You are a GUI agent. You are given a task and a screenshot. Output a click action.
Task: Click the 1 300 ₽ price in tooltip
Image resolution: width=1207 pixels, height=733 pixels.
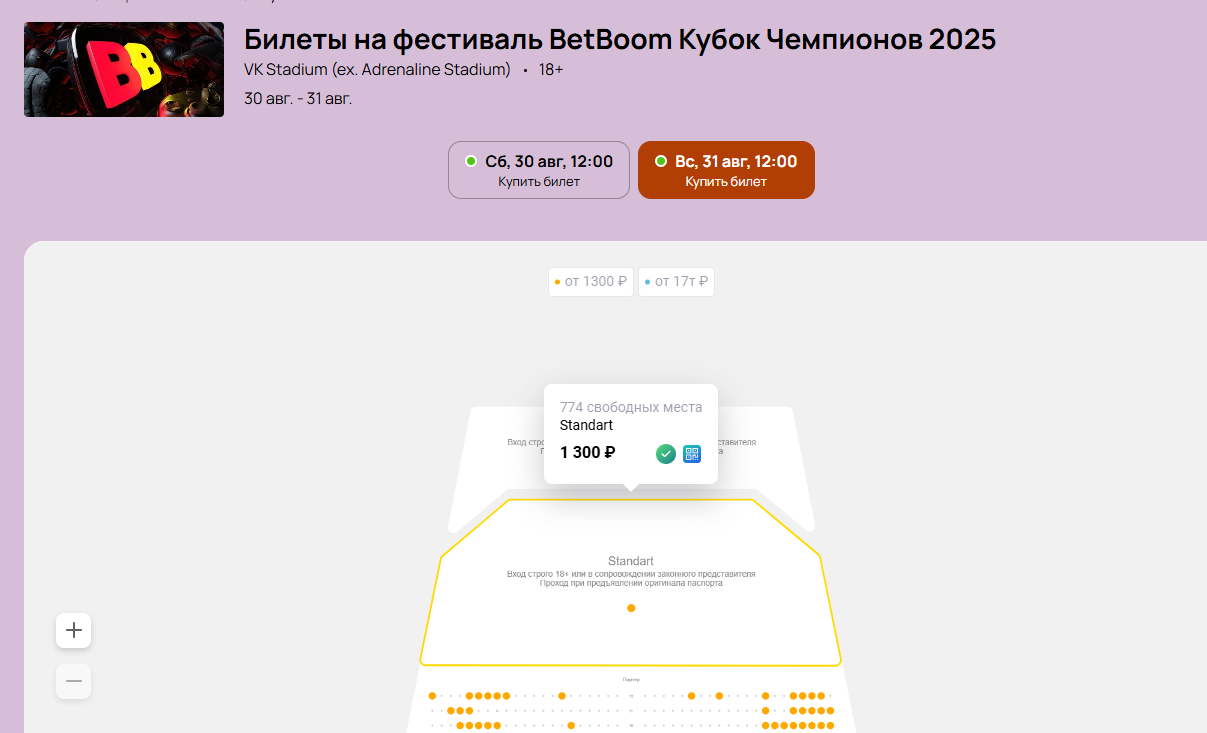point(588,453)
